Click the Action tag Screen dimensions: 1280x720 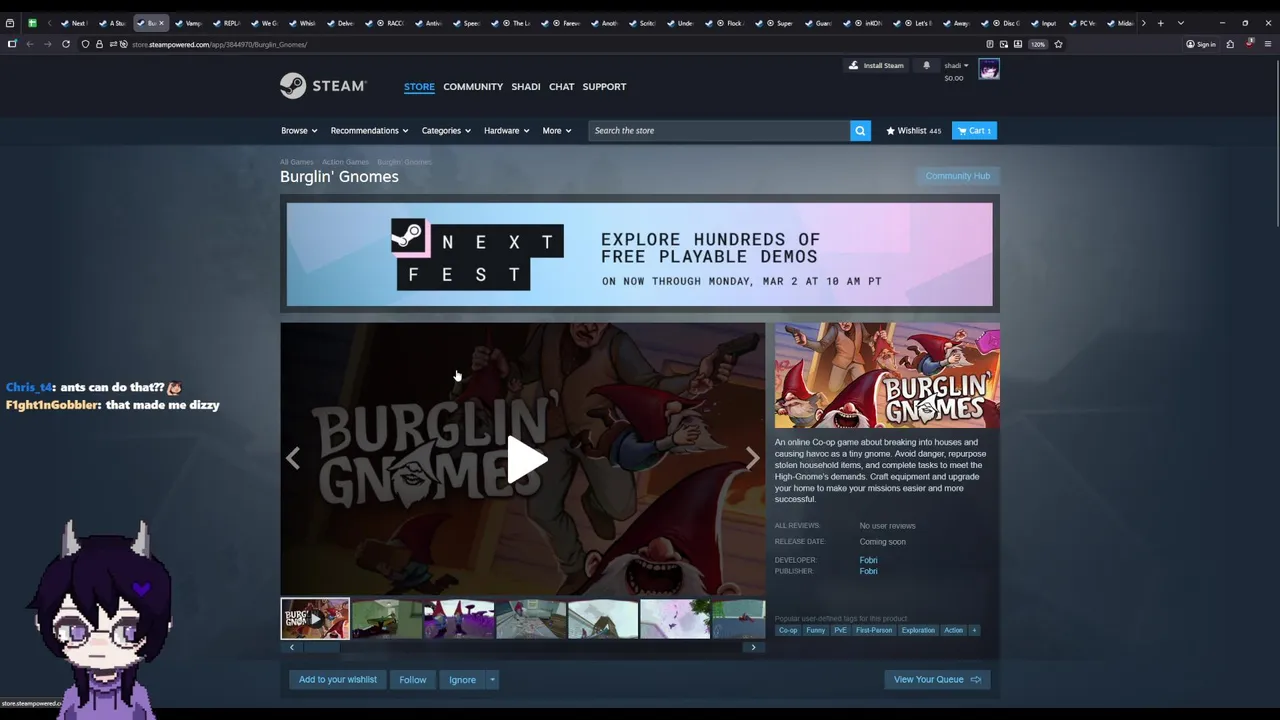pyautogui.click(x=954, y=630)
